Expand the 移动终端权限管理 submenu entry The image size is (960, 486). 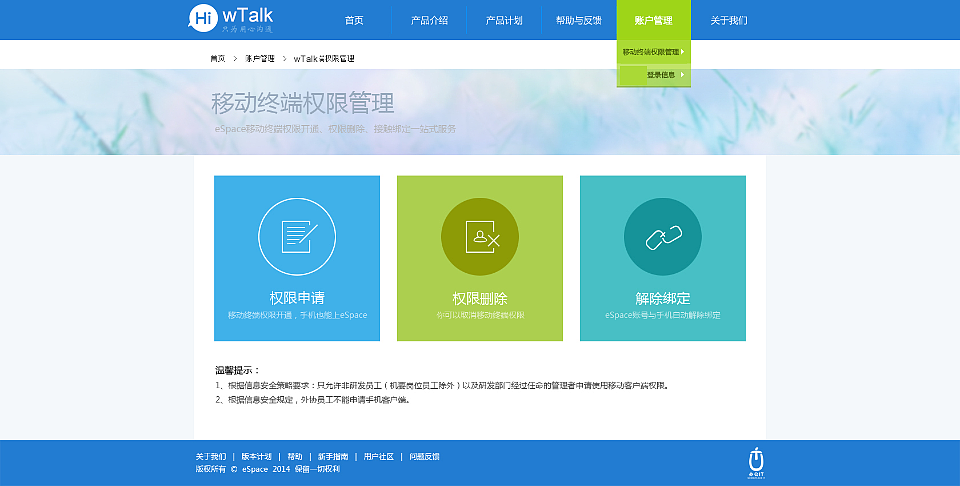[653, 52]
